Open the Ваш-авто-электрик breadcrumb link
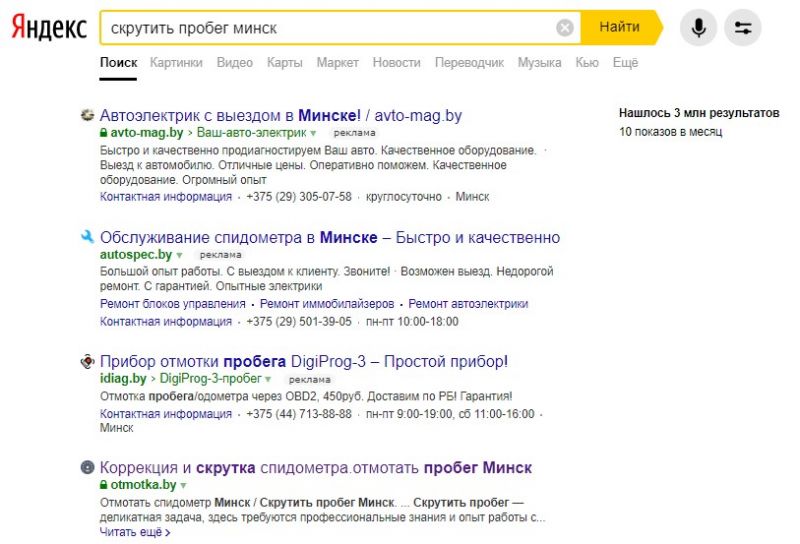 [252, 133]
